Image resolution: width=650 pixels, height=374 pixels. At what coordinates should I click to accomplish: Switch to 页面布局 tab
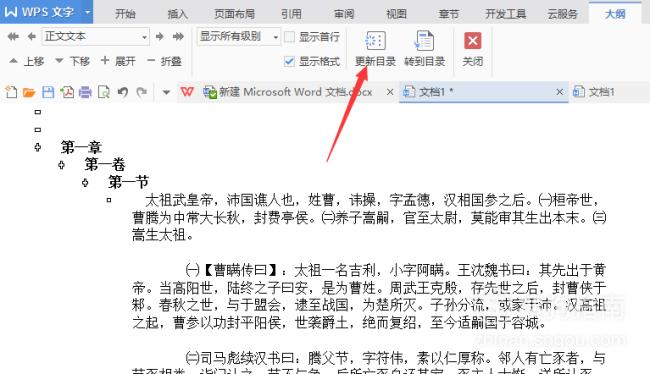234,14
